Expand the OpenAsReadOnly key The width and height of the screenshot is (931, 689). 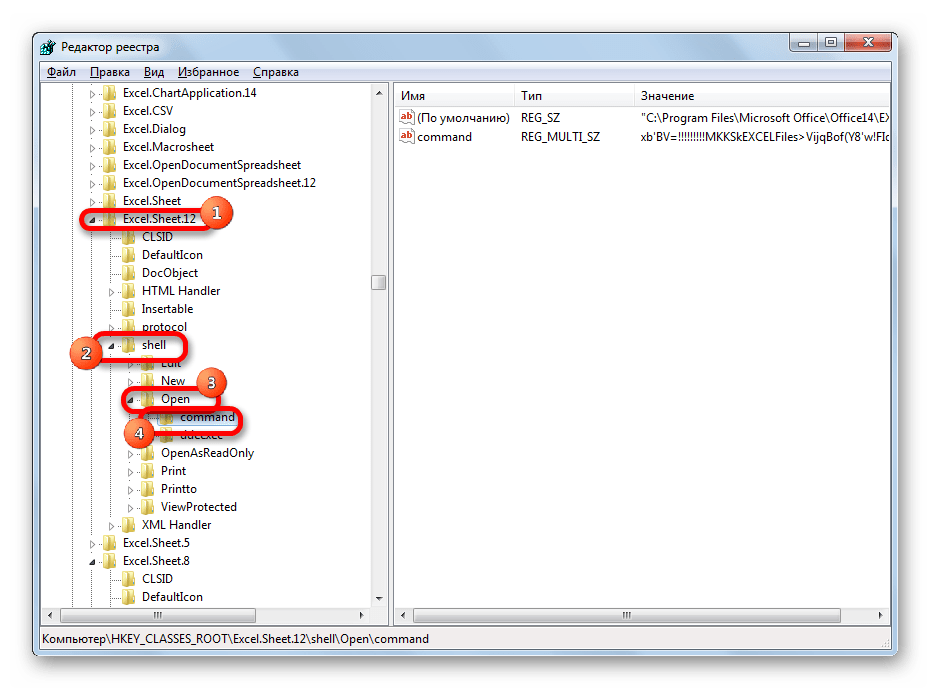(x=130, y=454)
